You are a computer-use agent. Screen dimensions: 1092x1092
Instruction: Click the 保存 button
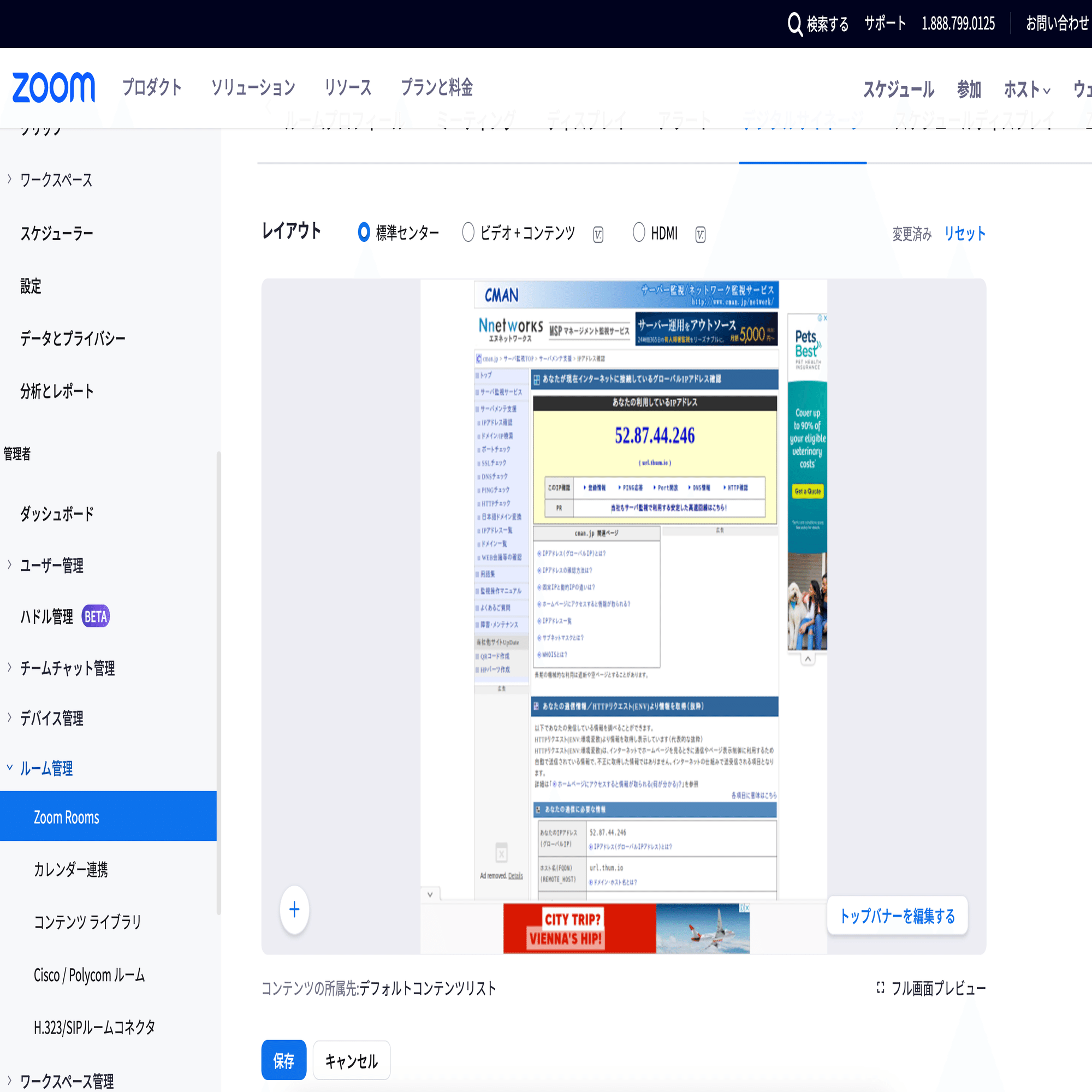[x=284, y=1060]
